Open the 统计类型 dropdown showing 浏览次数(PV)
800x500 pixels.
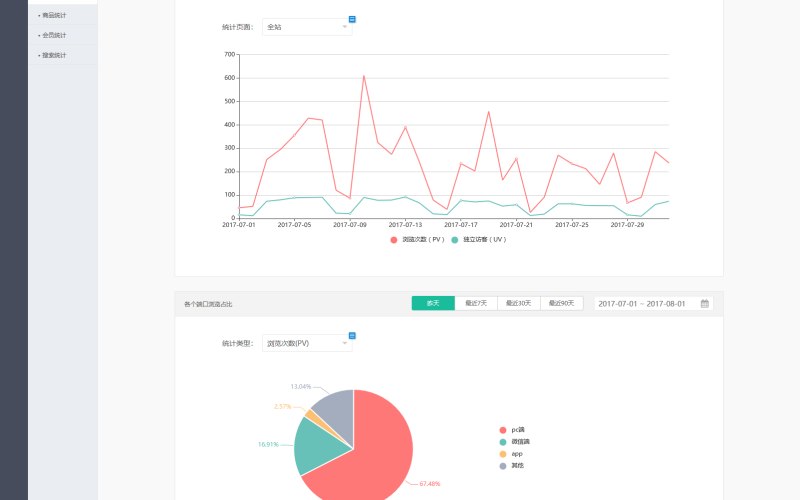coord(307,343)
